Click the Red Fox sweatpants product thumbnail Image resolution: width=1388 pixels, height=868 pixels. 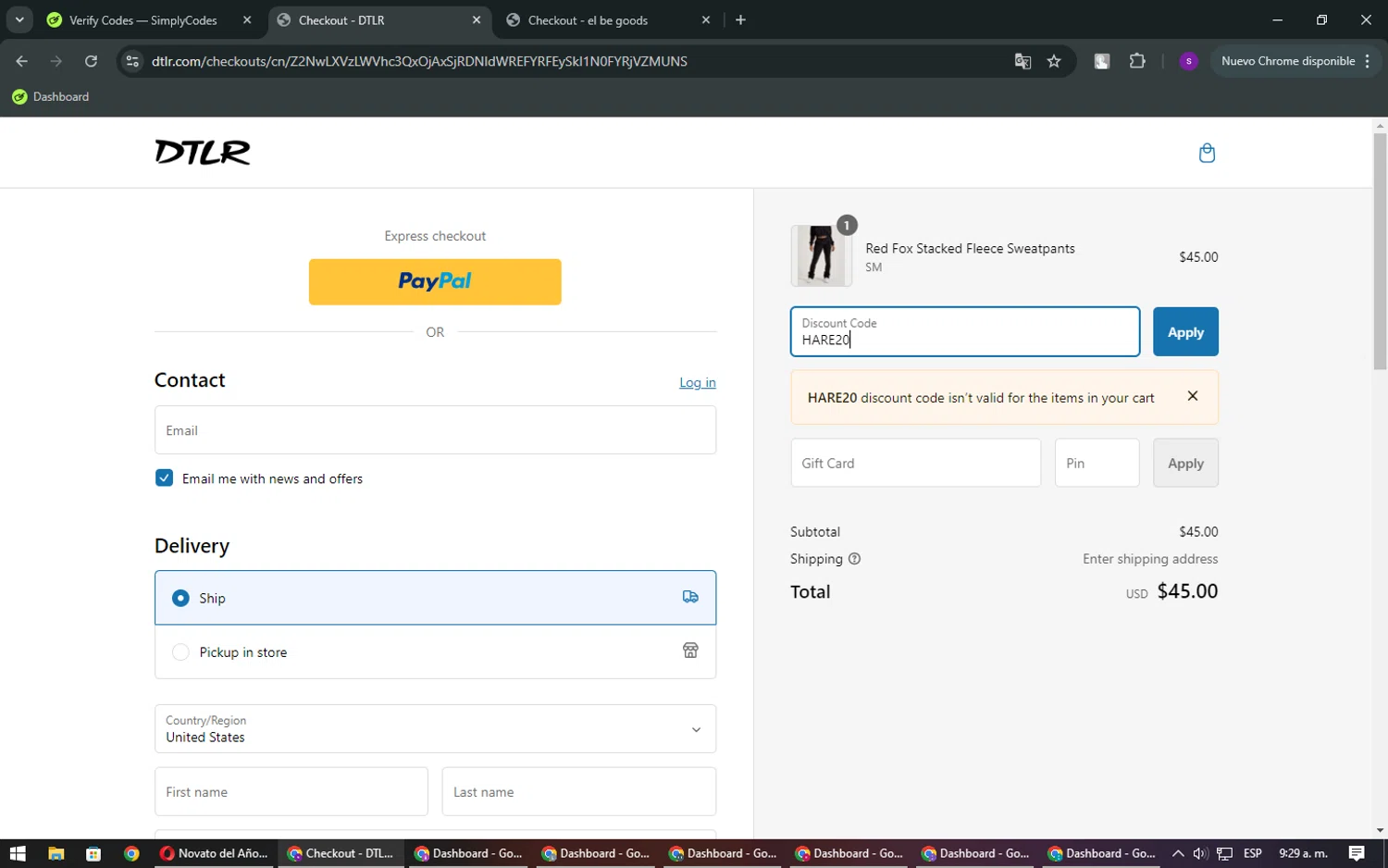822,255
